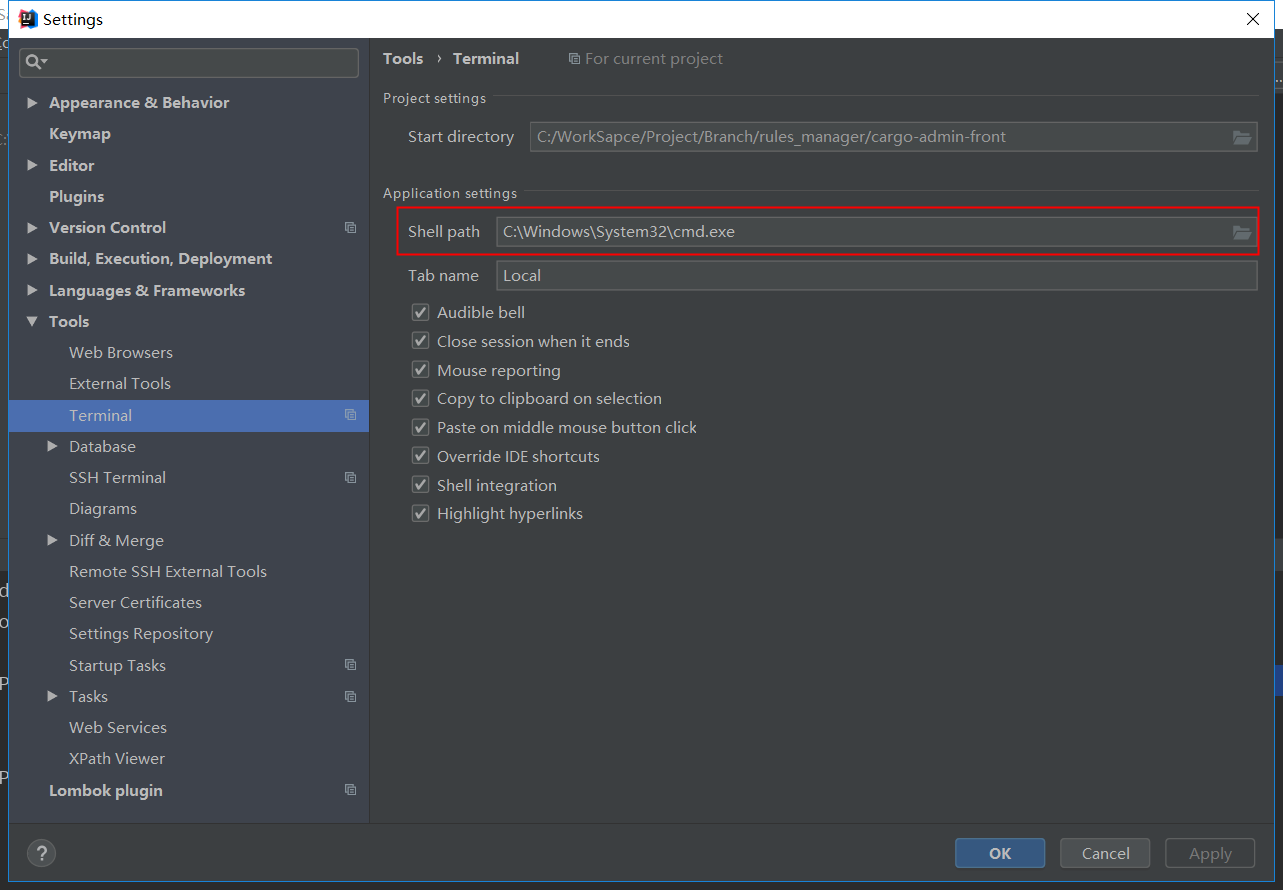Click the Terminal breadcrumb label
The image size is (1283, 890).
(486, 59)
